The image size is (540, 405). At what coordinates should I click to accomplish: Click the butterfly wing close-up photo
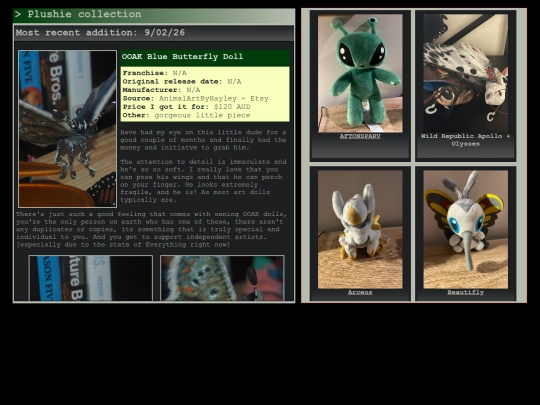[222, 278]
